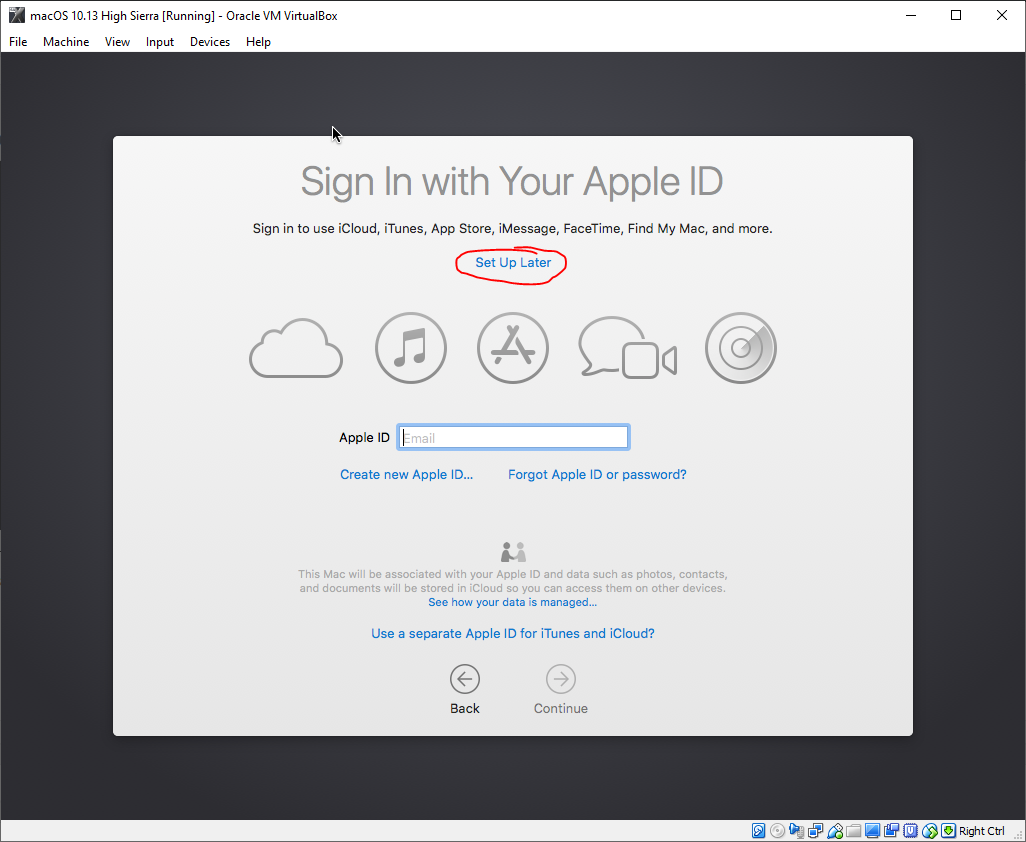Open the Input menu
The height and width of the screenshot is (842, 1026).
159,41
